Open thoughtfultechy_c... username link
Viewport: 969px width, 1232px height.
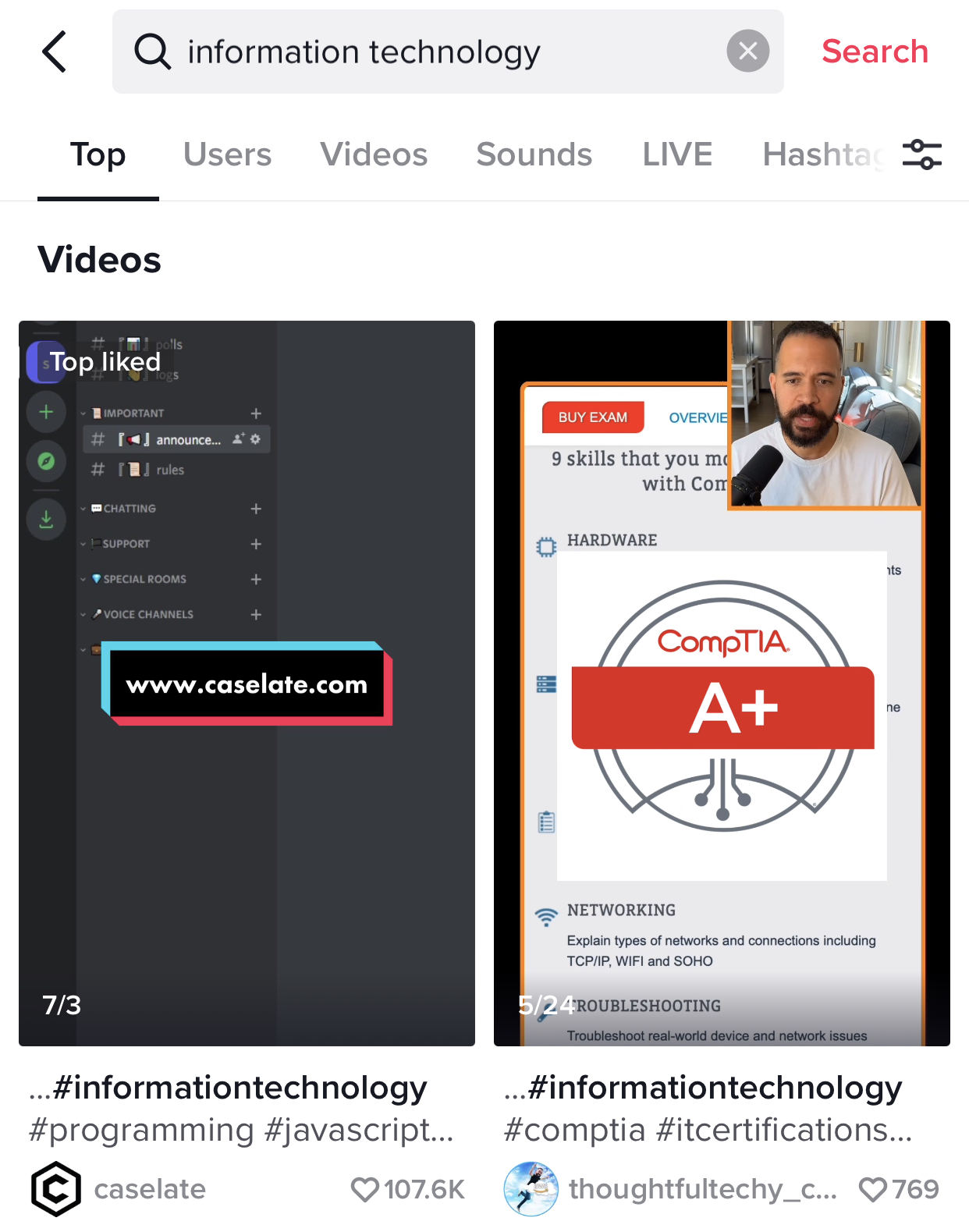point(702,1189)
